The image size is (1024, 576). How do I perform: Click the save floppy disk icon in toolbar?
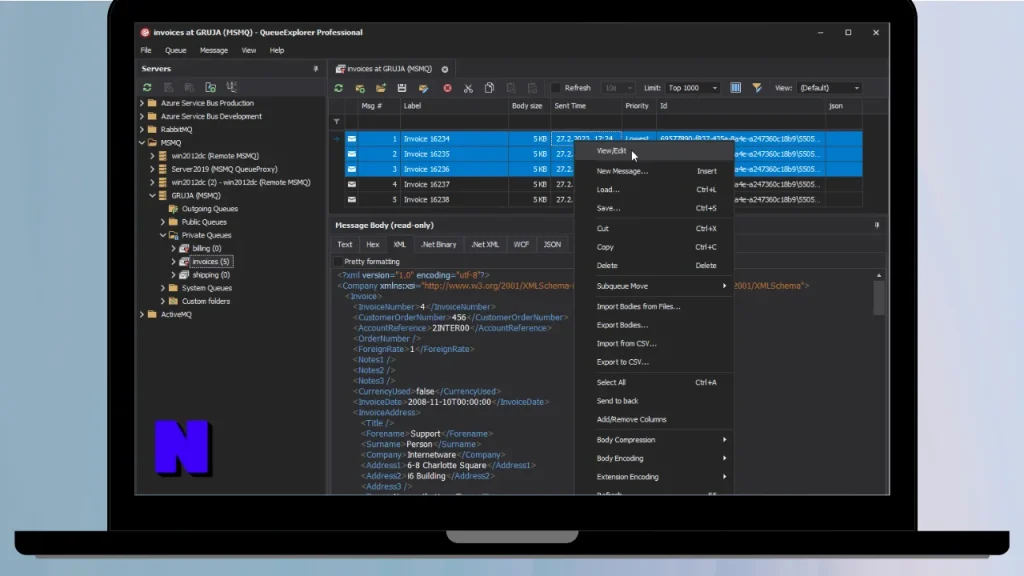point(402,88)
